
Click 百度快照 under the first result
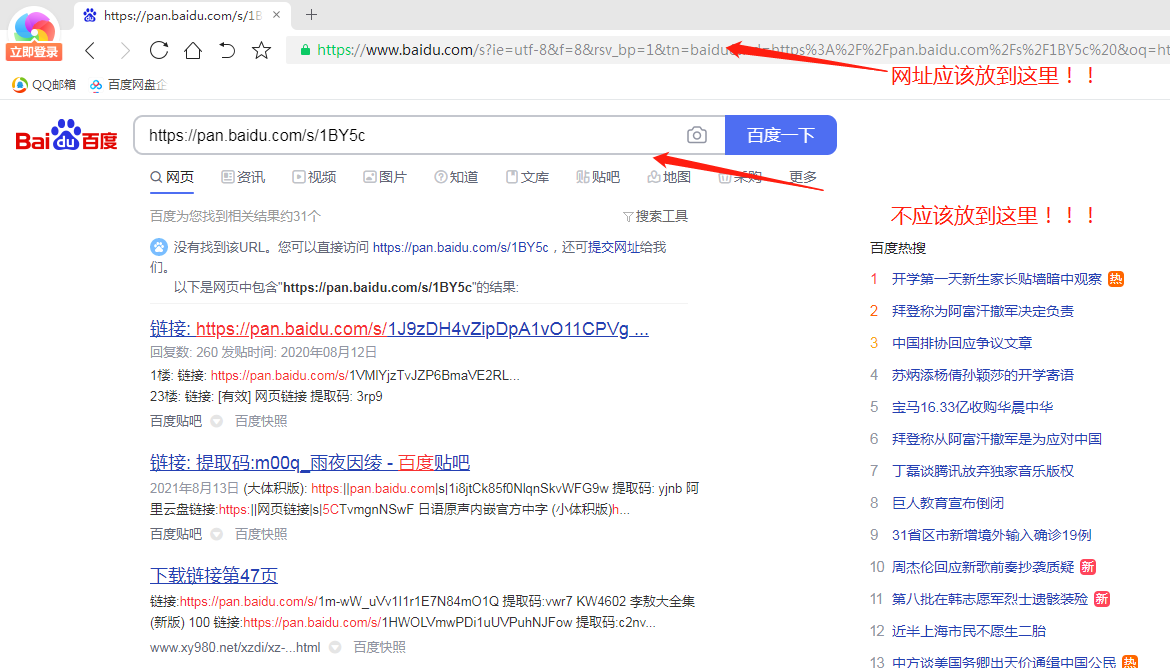point(260,421)
